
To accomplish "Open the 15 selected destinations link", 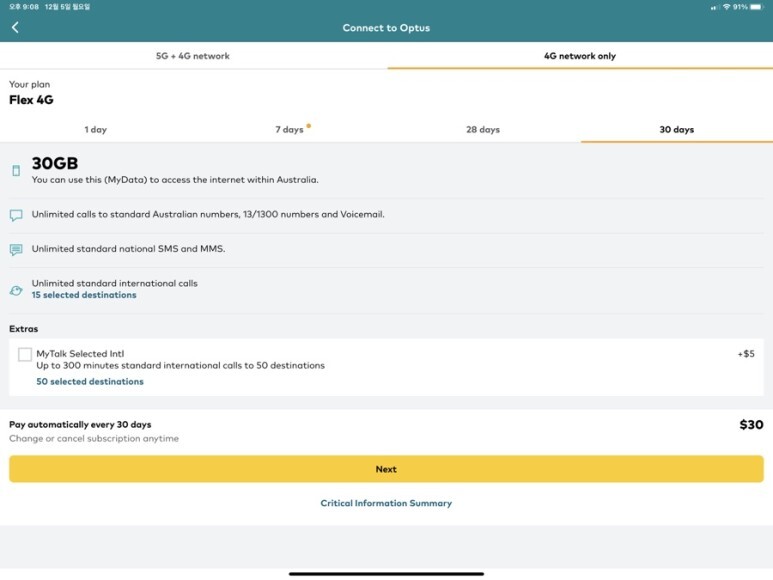I will [84, 295].
